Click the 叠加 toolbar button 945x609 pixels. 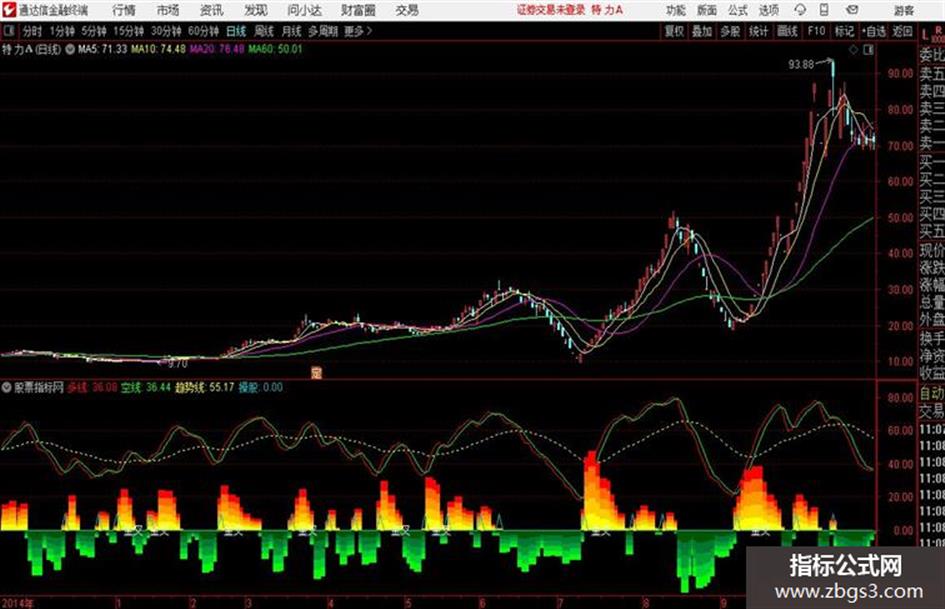coord(702,31)
